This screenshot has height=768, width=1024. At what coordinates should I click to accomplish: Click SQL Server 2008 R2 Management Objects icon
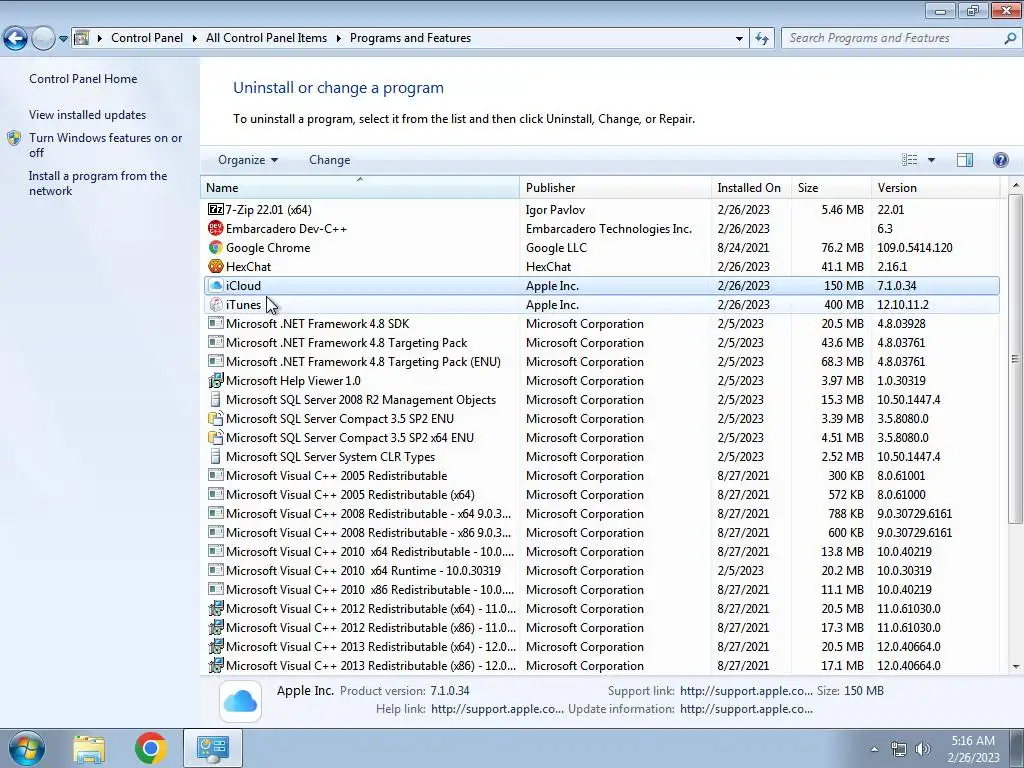coord(216,400)
